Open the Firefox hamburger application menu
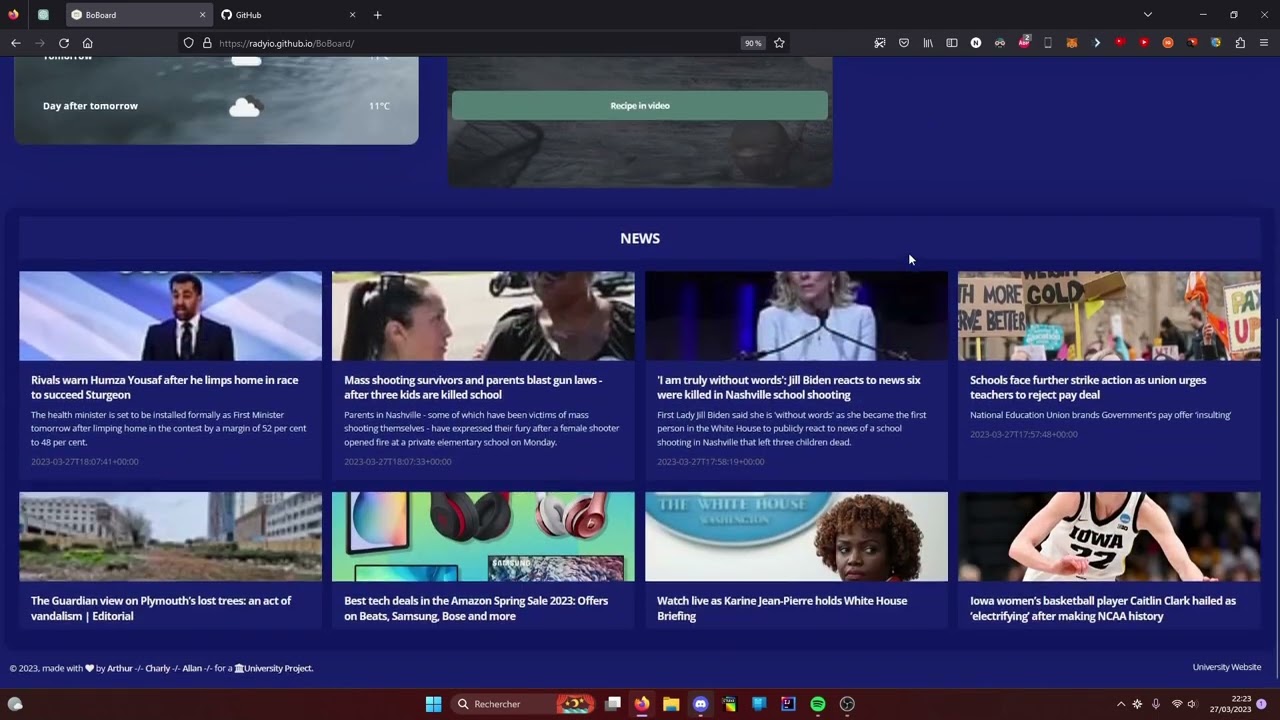Image resolution: width=1280 pixels, height=720 pixels. (x=1264, y=43)
